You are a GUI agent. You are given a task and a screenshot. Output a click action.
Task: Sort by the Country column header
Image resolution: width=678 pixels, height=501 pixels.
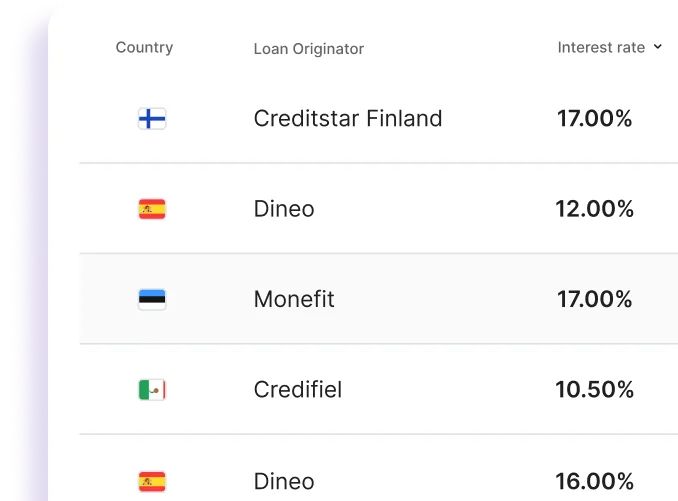point(144,47)
